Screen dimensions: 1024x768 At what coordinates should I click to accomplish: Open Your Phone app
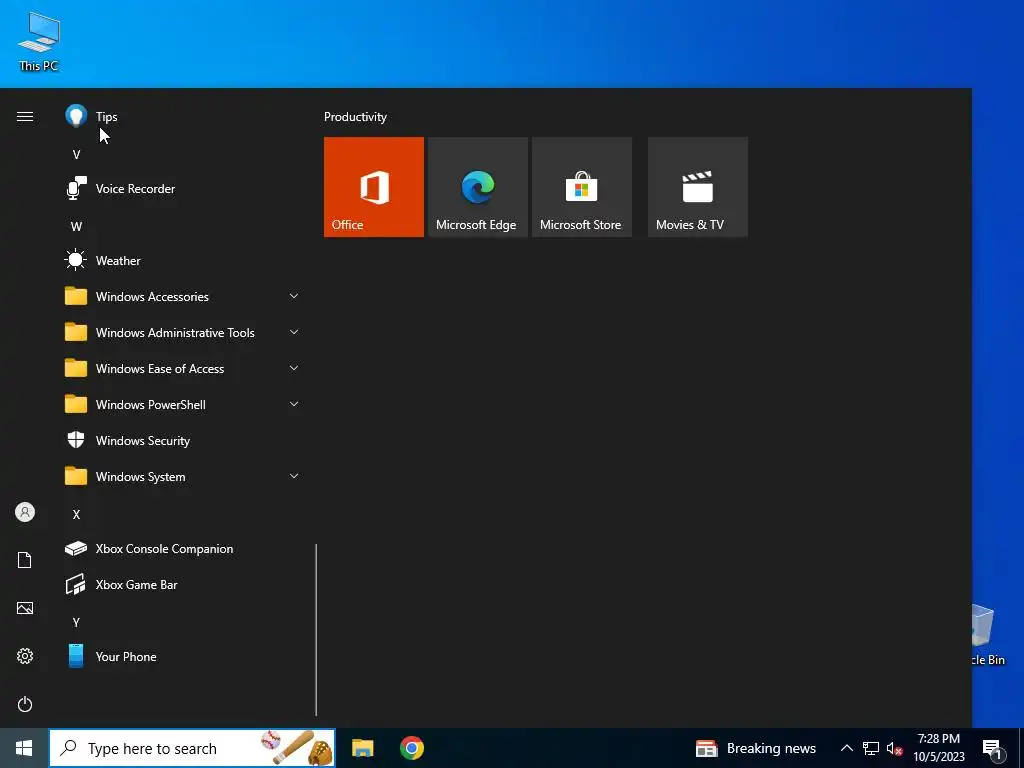183,656
